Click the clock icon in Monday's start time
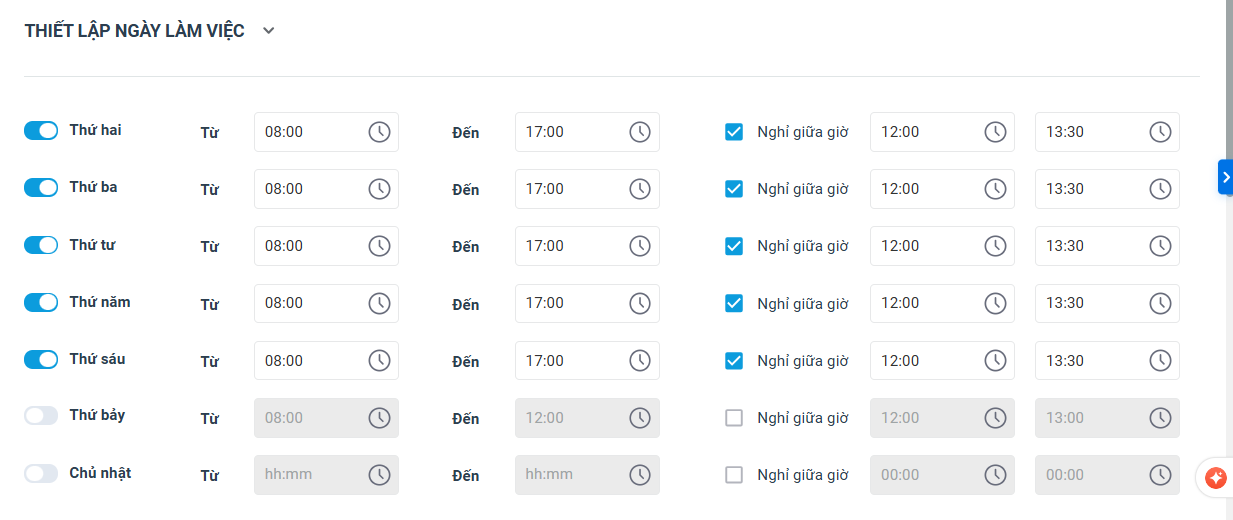 (x=379, y=132)
